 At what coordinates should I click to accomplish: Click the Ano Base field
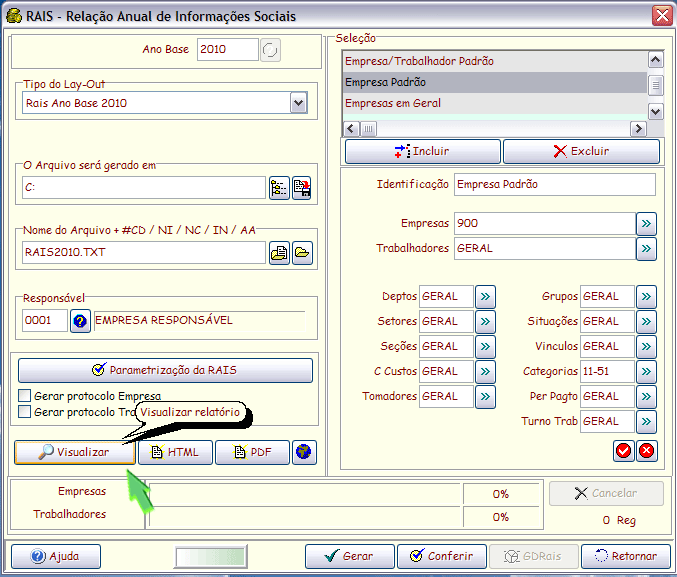pos(228,50)
